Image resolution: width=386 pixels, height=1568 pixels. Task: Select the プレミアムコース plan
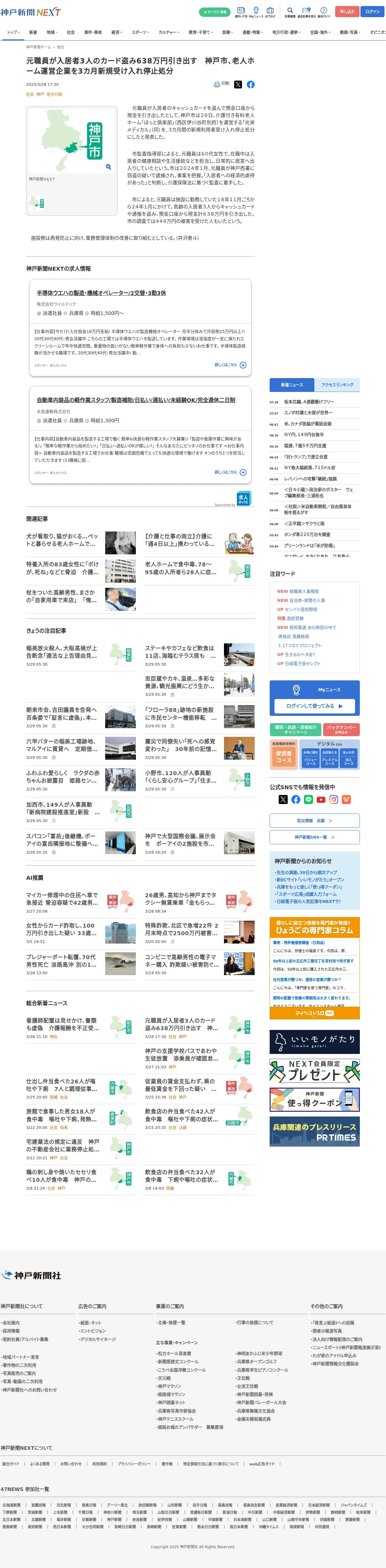tap(329, 757)
